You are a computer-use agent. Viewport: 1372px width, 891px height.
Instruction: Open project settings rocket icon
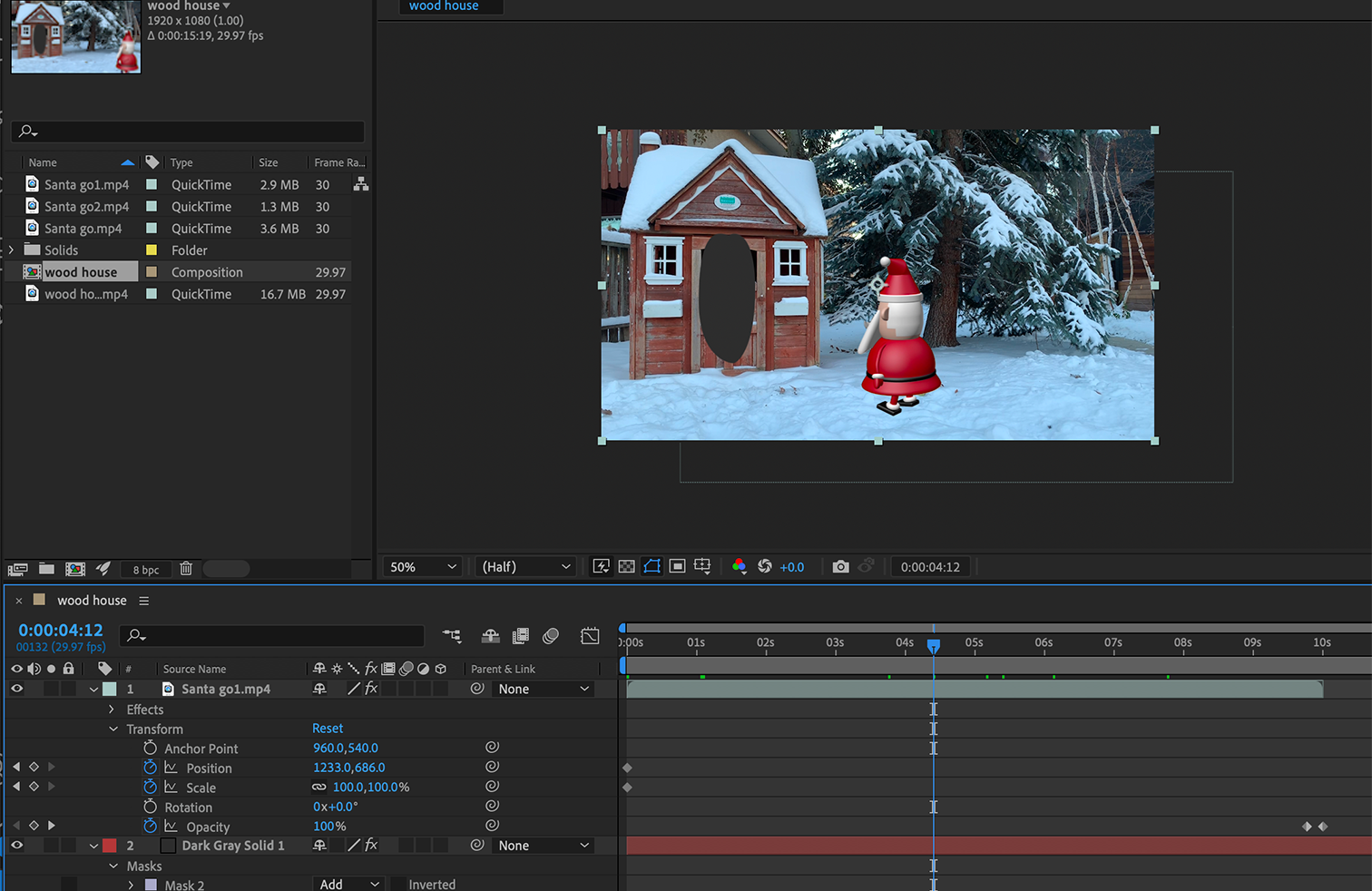[x=103, y=569]
